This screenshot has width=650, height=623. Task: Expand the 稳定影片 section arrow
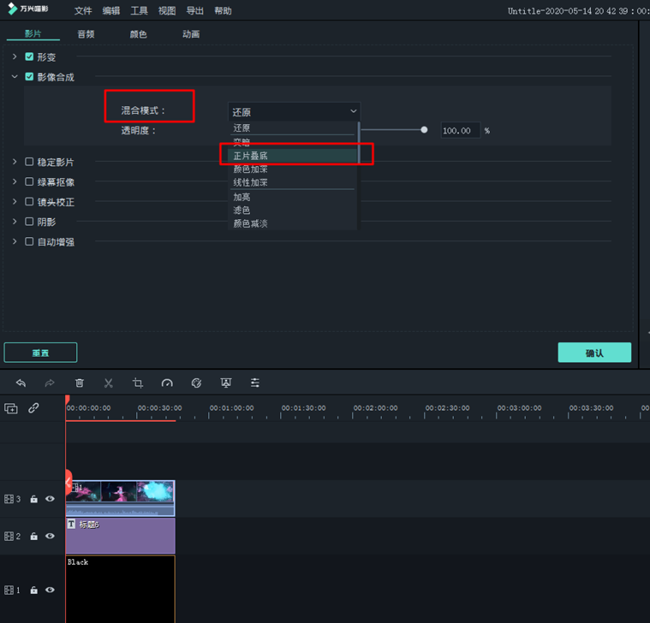click(15, 161)
